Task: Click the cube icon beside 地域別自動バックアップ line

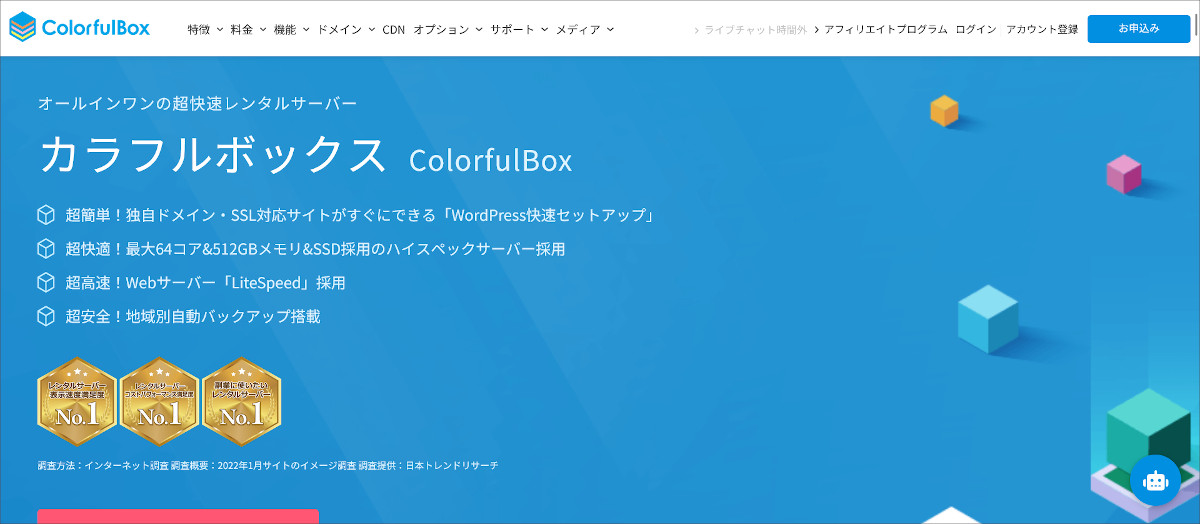Action: (46, 316)
